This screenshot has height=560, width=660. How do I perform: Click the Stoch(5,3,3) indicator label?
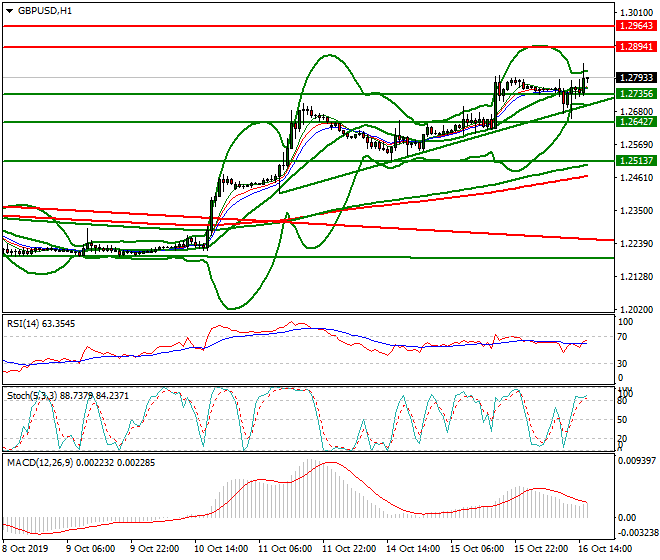pyautogui.click(x=68, y=396)
